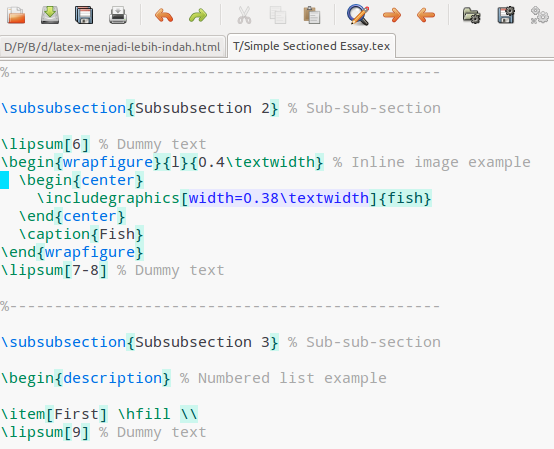Click the orange left arrow icon
554x449 pixels.
coord(426,15)
